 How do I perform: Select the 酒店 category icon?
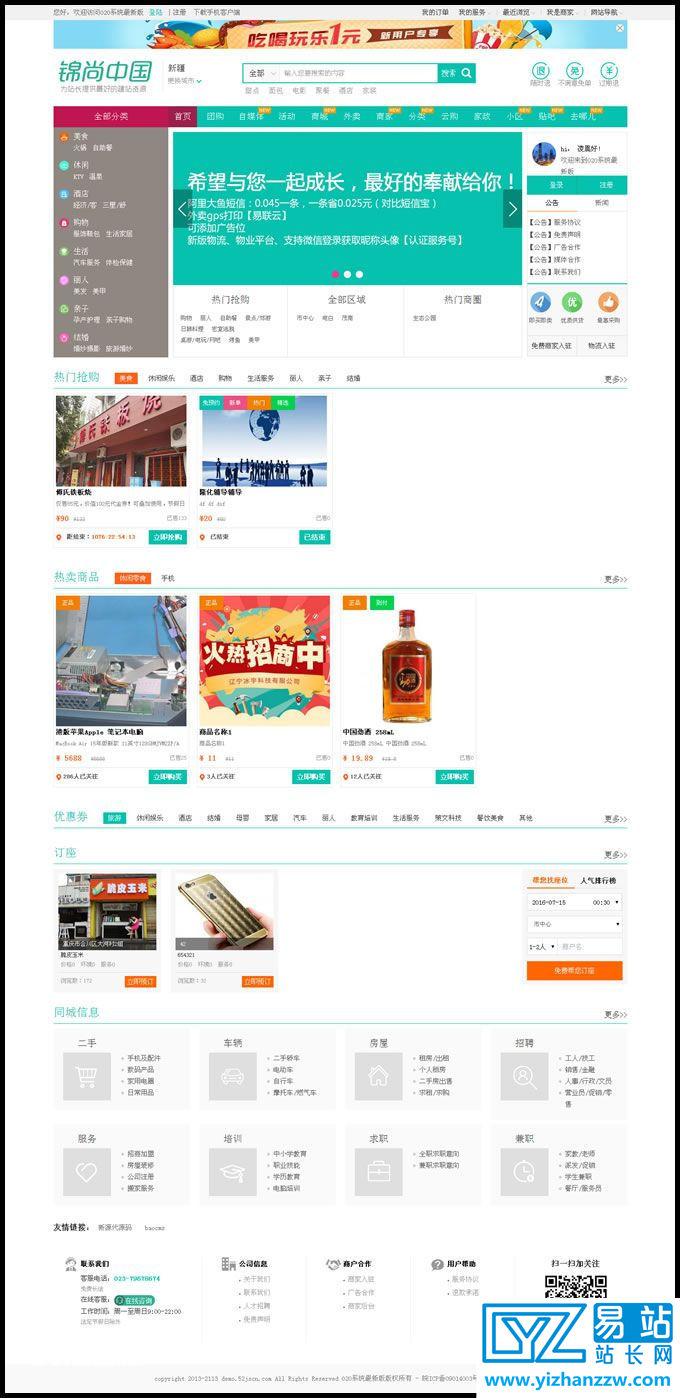click(x=62, y=194)
